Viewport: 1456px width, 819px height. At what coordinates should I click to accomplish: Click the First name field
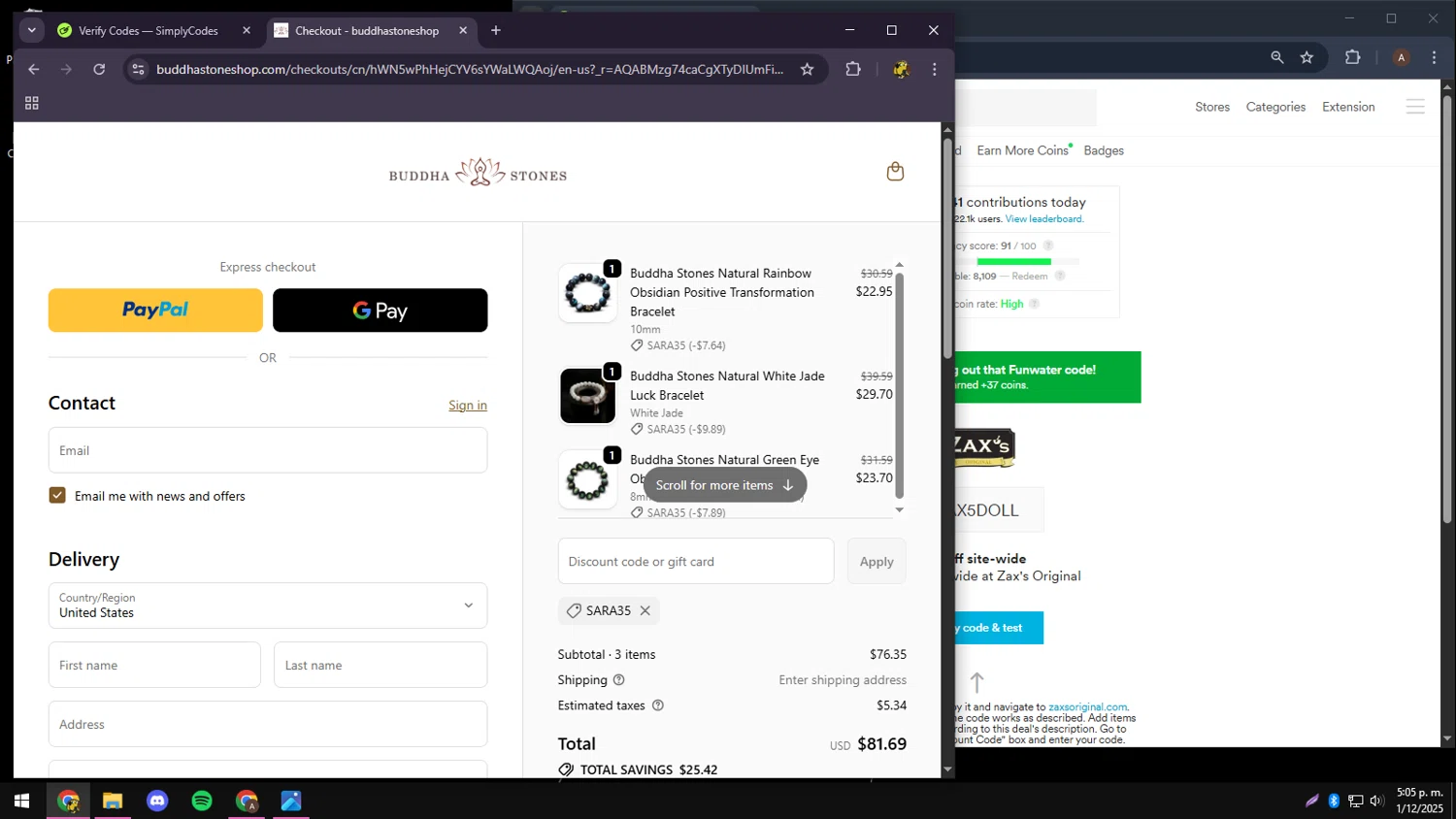[x=154, y=665]
